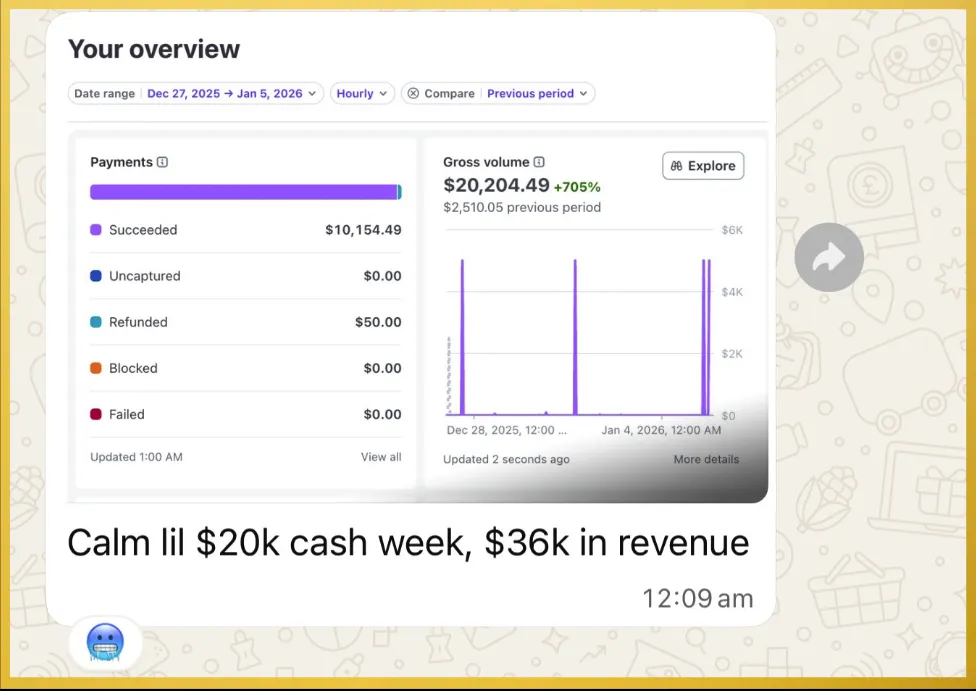Click the orange Blocked color dot
The width and height of the screenshot is (976, 691).
click(96, 368)
